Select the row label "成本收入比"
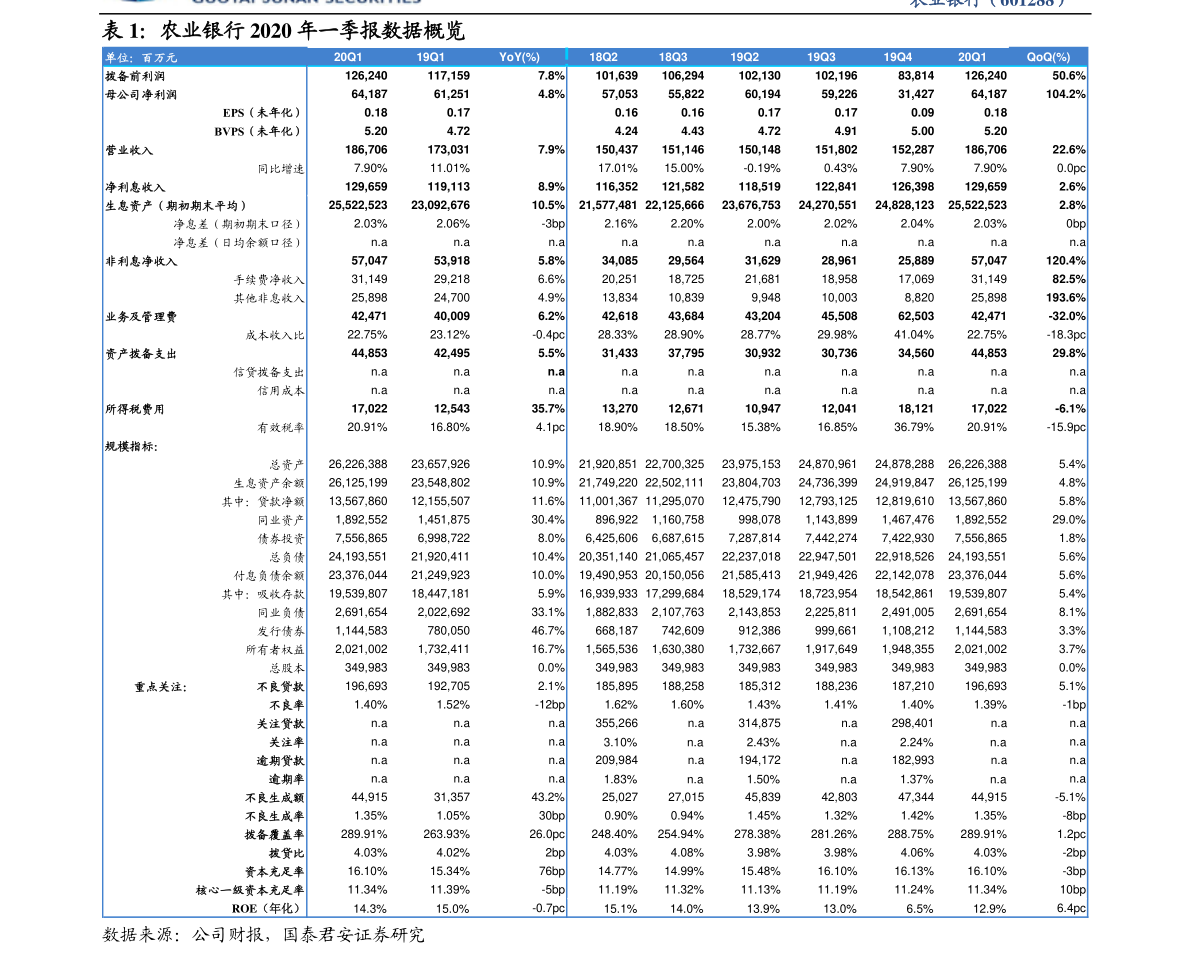The height and width of the screenshot is (965, 1191). (275, 335)
